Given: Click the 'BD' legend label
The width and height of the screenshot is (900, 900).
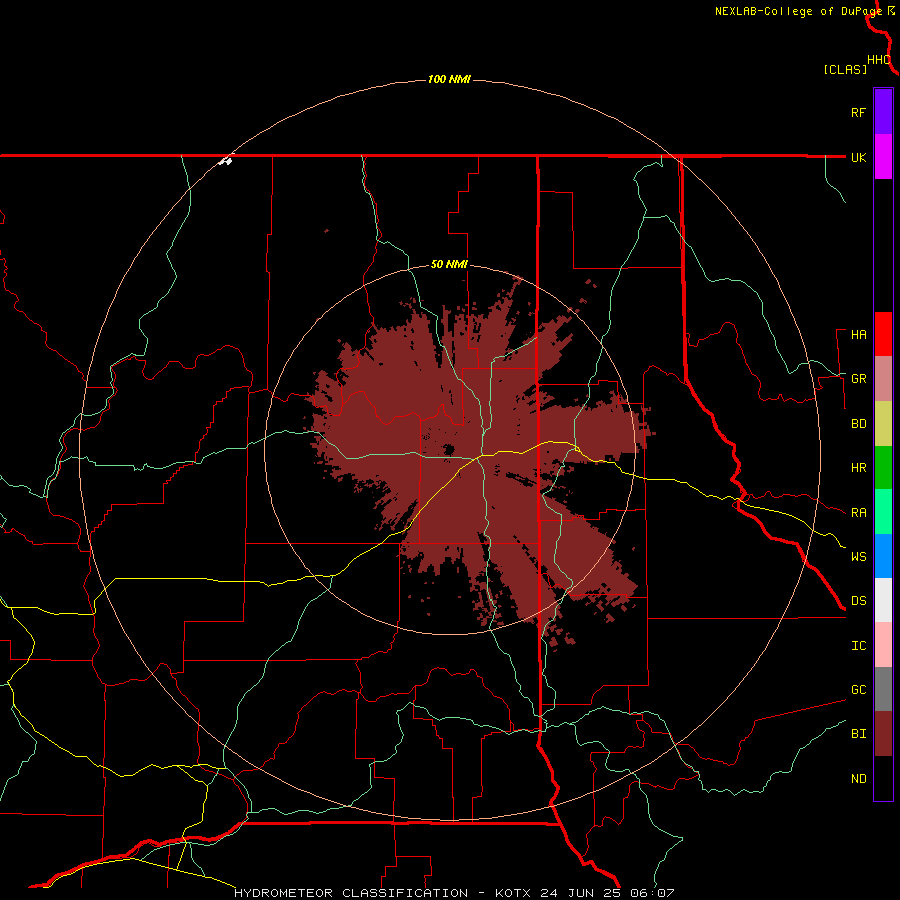Looking at the screenshot, I should (x=858, y=424).
